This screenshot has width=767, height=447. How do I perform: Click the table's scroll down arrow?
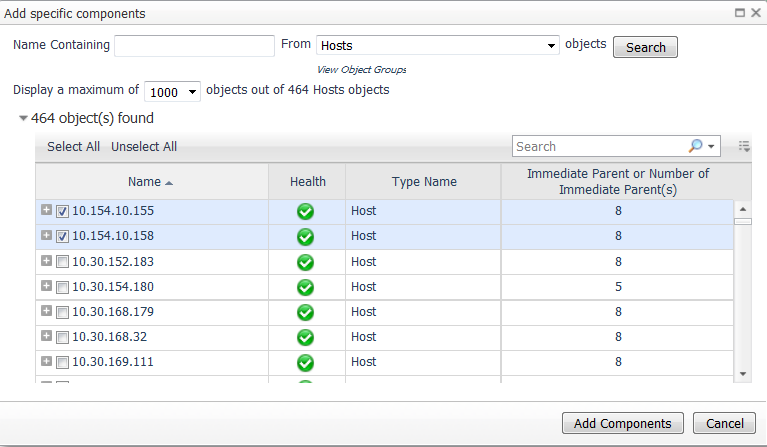click(x=743, y=374)
